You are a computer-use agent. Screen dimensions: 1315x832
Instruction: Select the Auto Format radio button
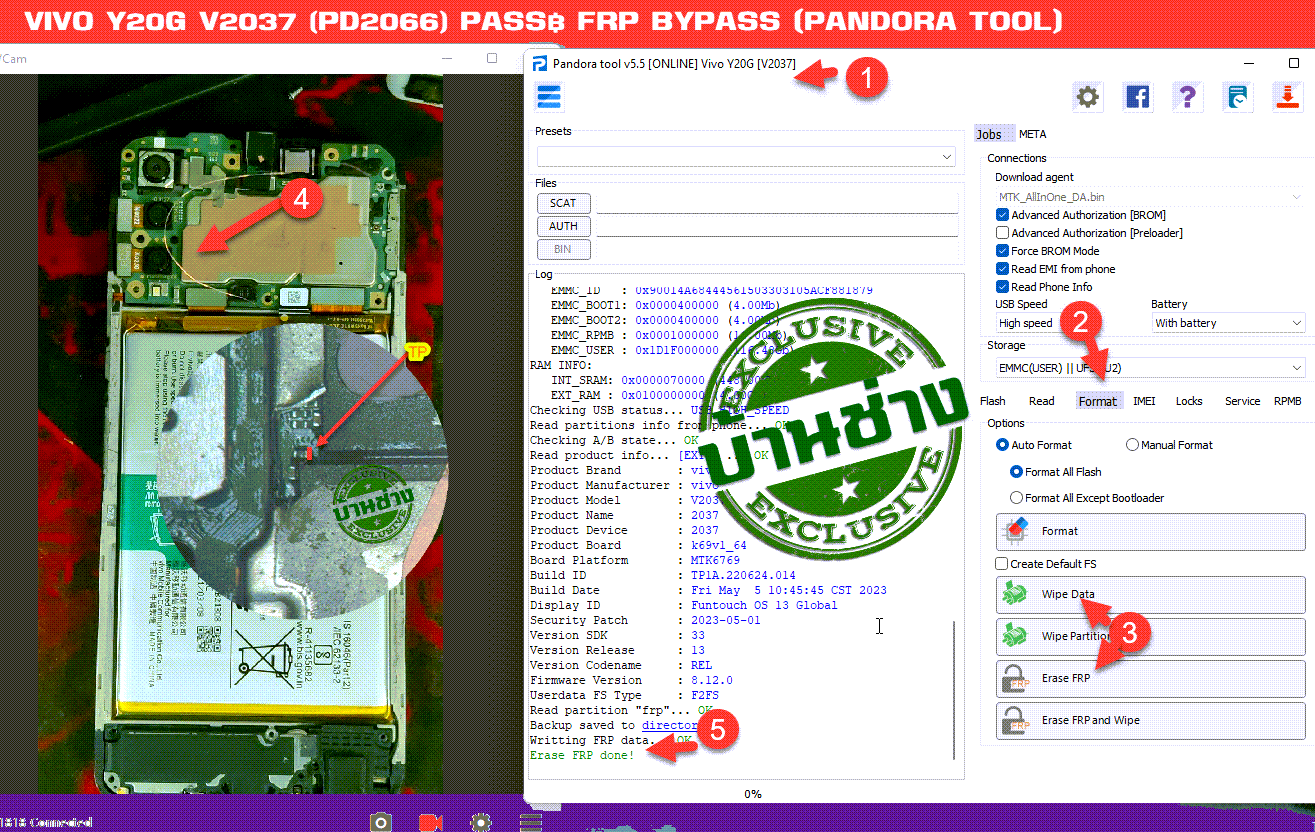pyautogui.click(x=1003, y=445)
